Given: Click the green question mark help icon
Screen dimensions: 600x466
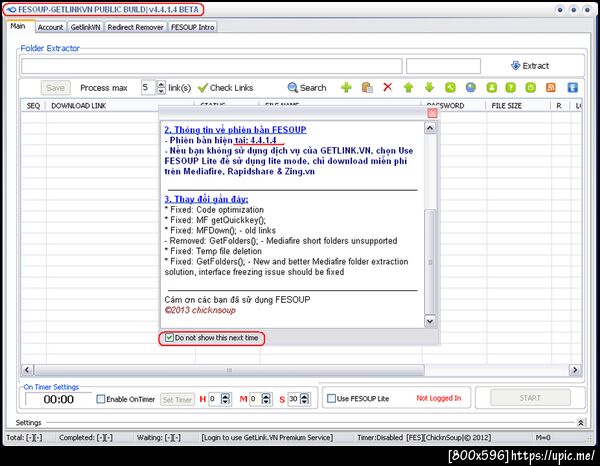Looking at the screenshot, I should coord(510,88).
